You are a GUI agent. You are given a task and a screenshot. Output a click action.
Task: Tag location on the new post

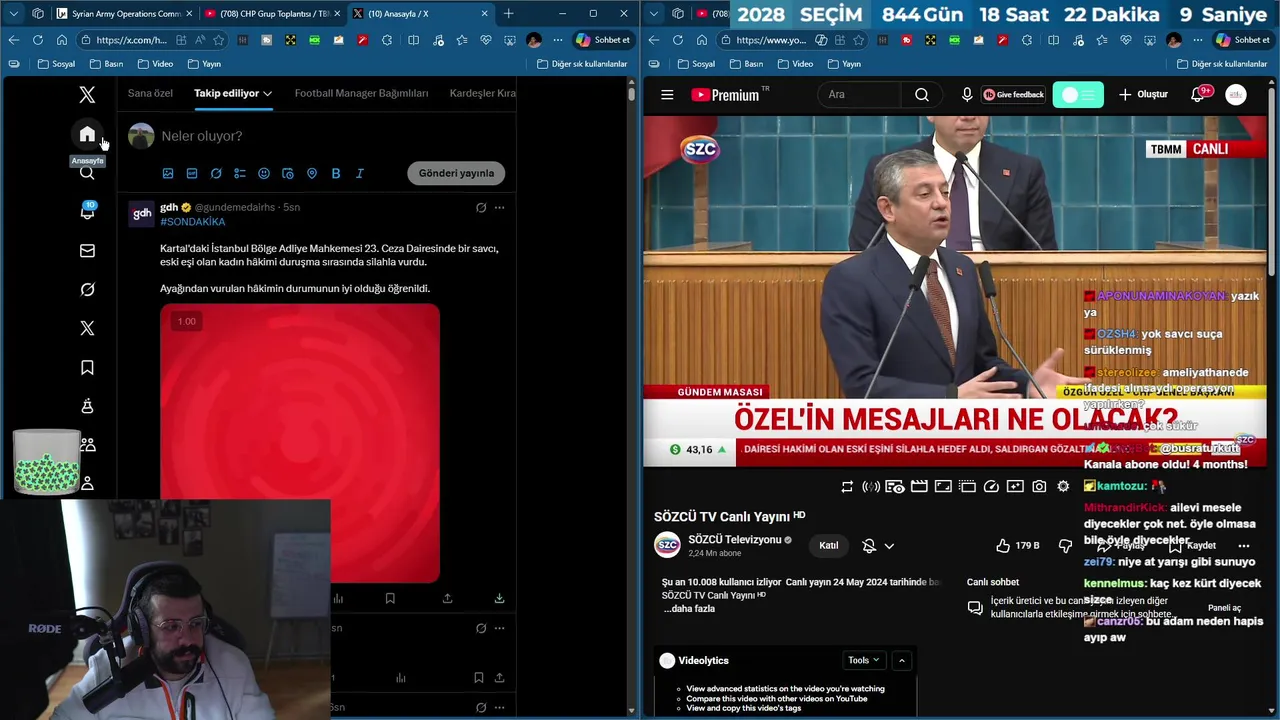(312, 173)
